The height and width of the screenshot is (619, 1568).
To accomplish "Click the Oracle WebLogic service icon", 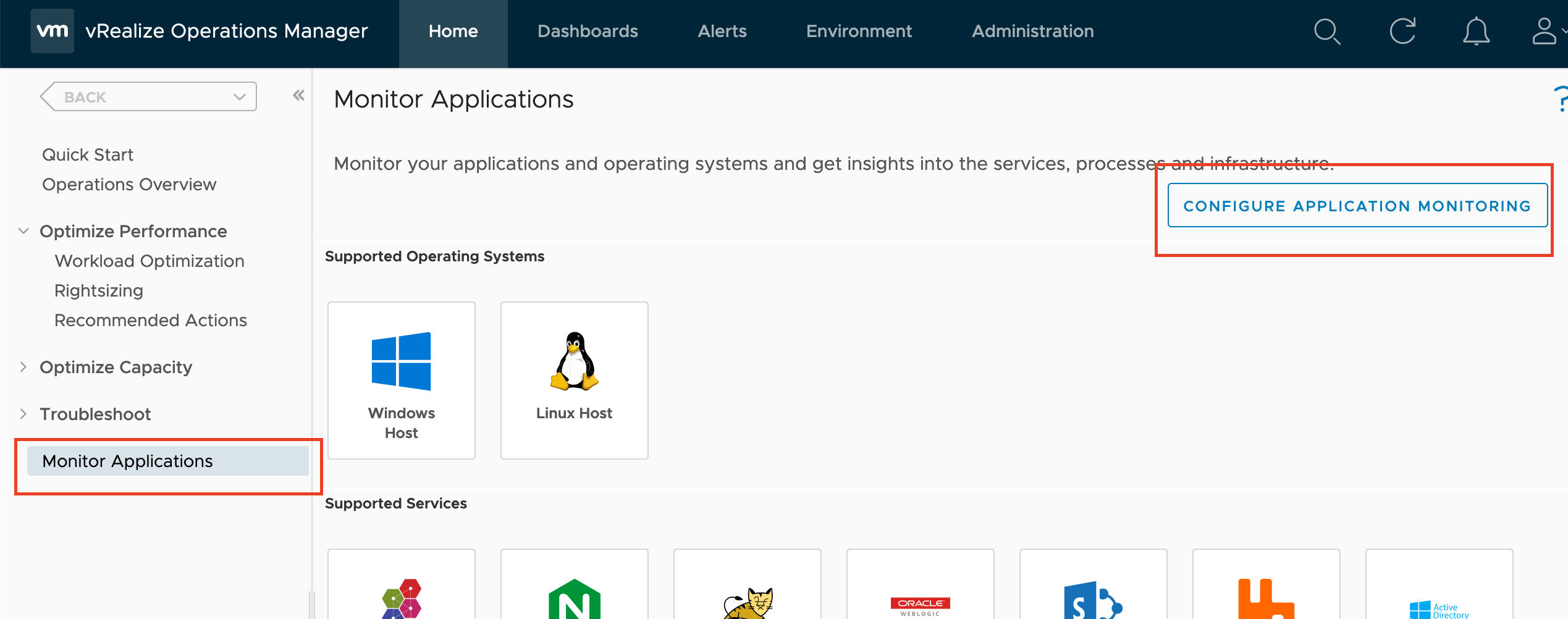I will [x=920, y=607].
